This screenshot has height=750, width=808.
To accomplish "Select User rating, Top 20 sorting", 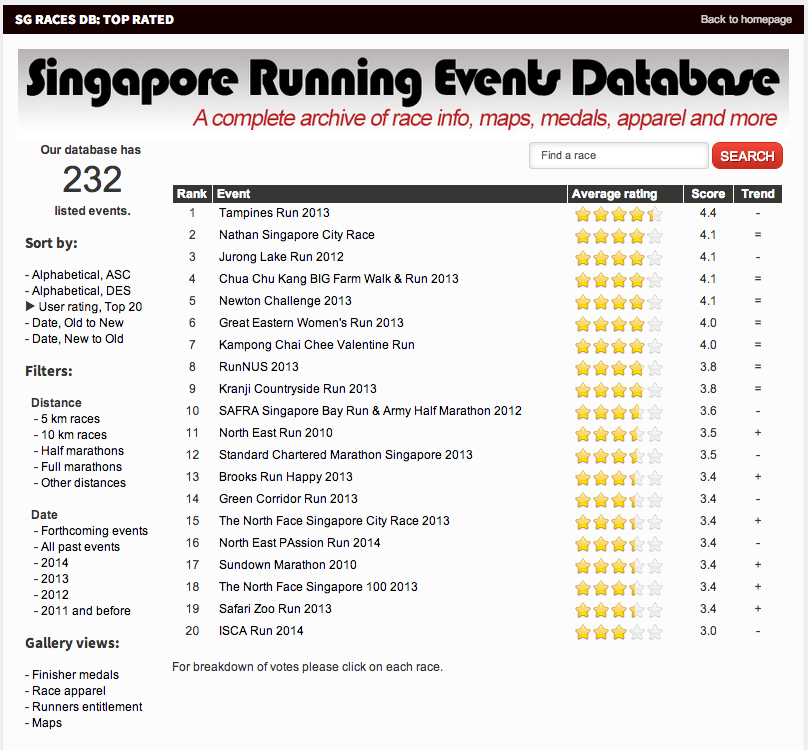I will coord(90,307).
